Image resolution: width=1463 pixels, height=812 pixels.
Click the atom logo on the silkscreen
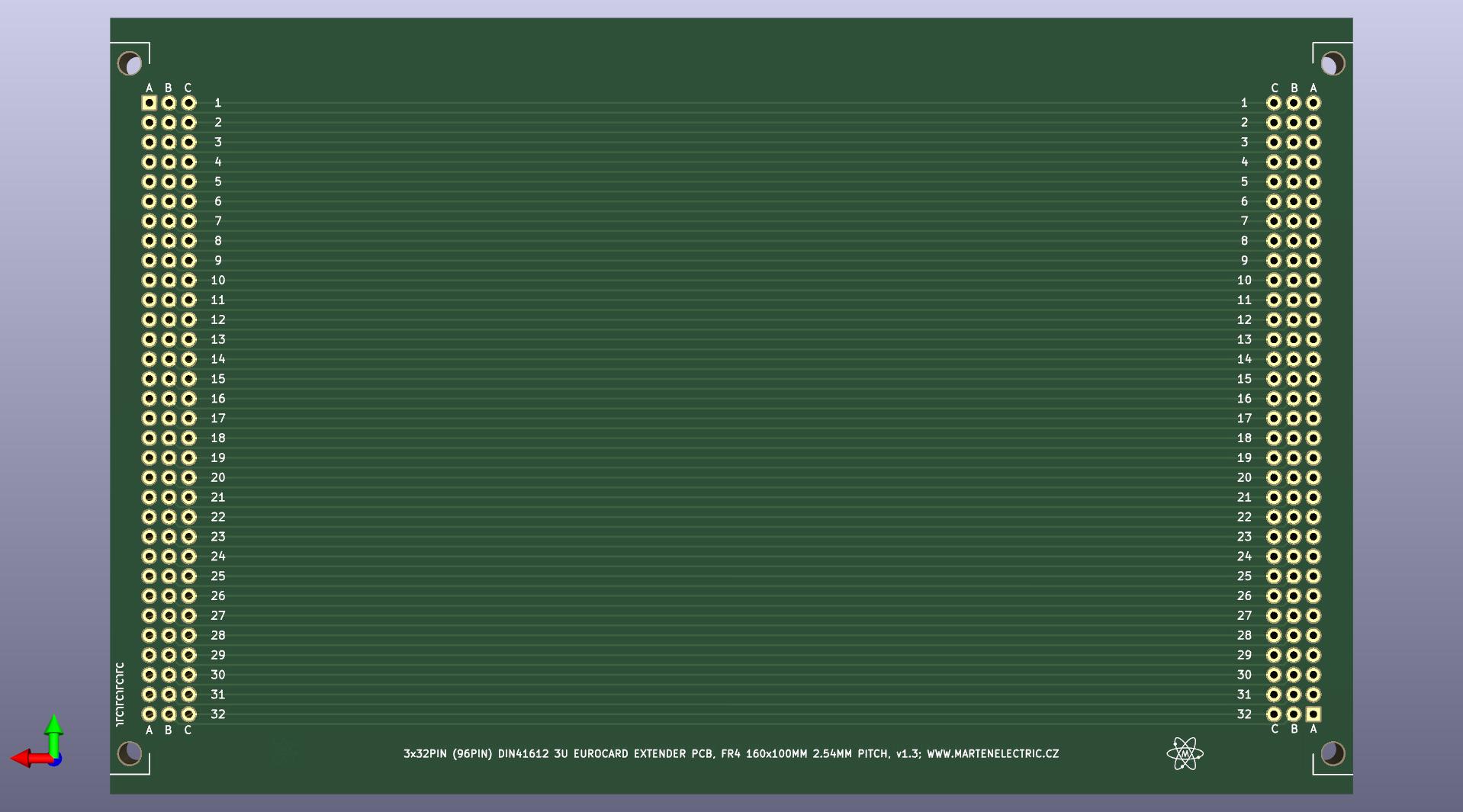pos(1185,753)
